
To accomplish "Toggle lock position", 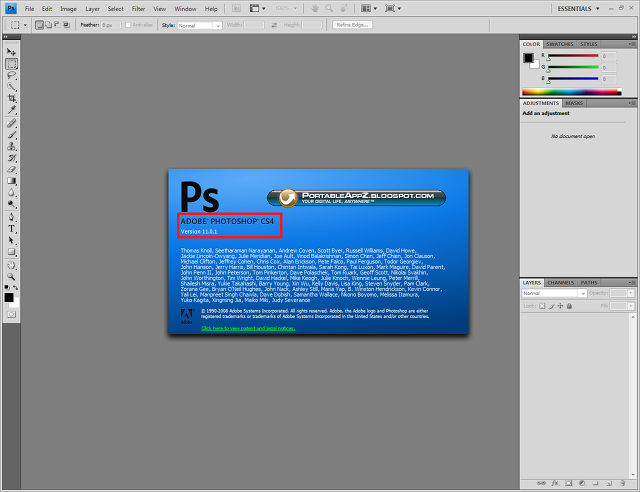I will coord(560,306).
